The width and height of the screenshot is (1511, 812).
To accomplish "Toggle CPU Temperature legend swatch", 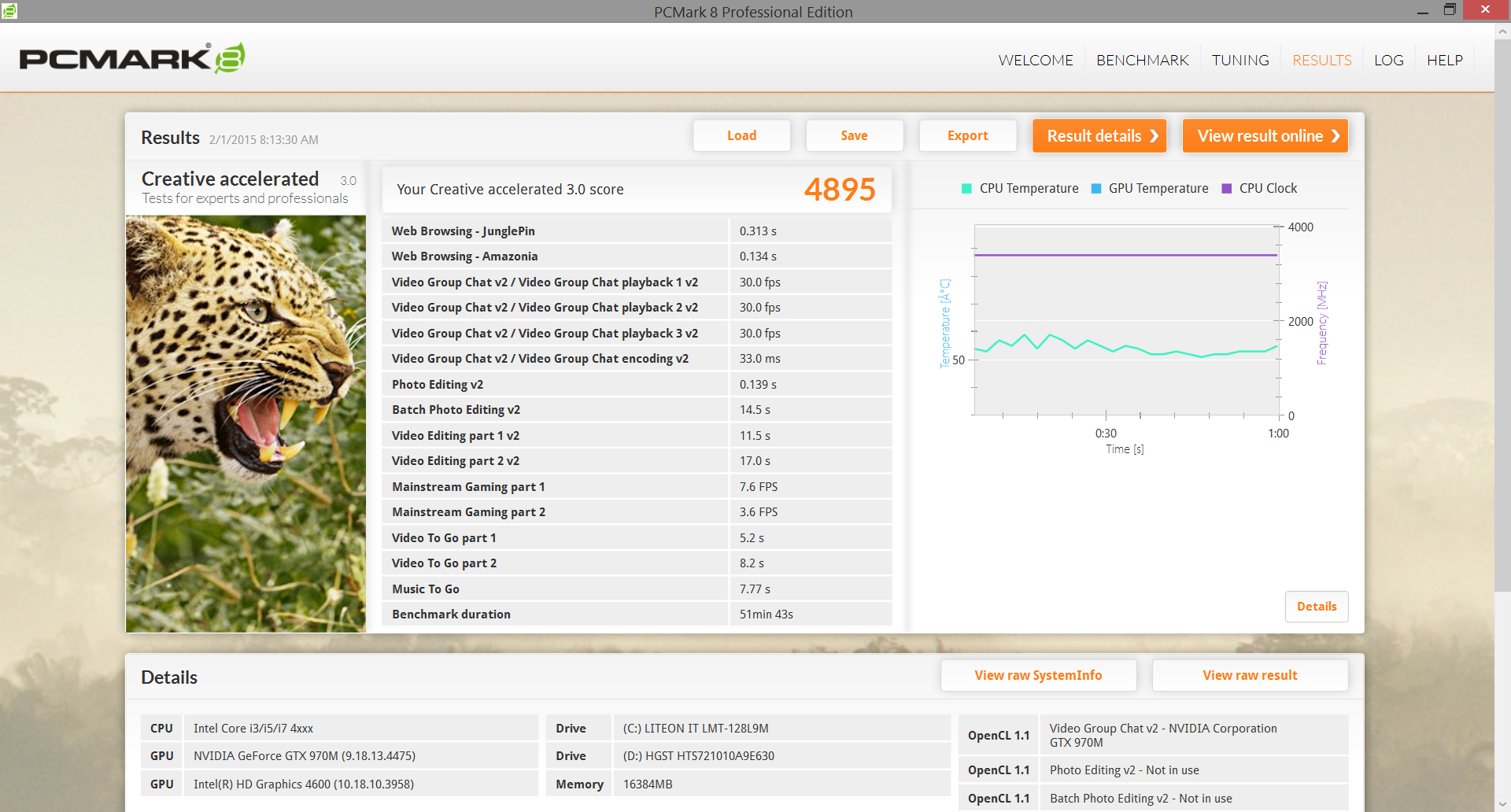I will 966,189.
